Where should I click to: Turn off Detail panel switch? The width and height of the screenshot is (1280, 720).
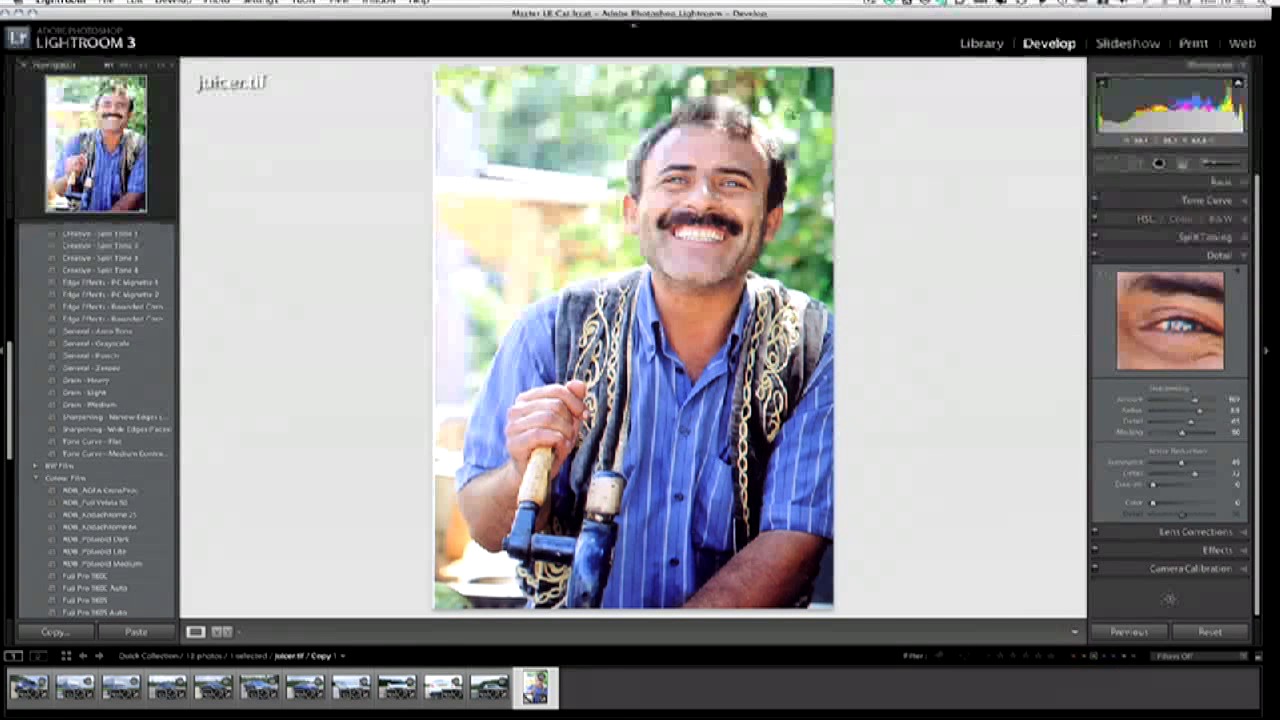coord(1095,256)
